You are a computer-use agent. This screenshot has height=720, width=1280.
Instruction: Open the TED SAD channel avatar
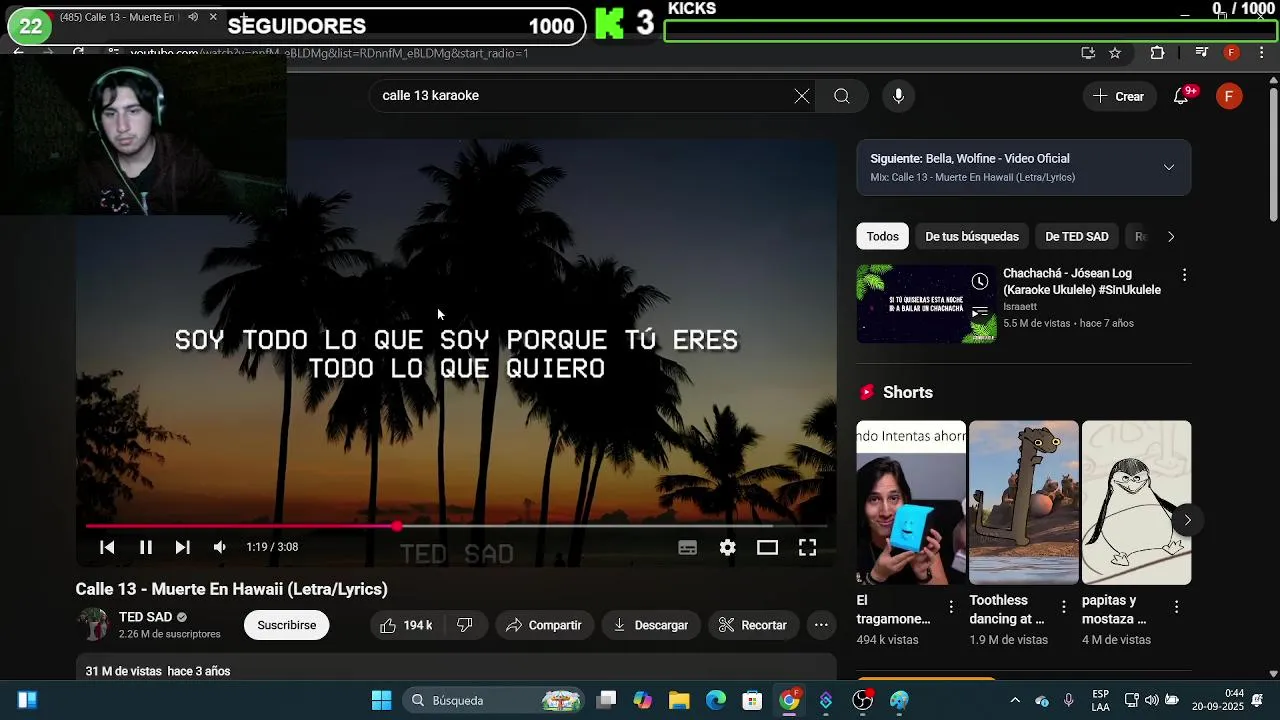93,625
